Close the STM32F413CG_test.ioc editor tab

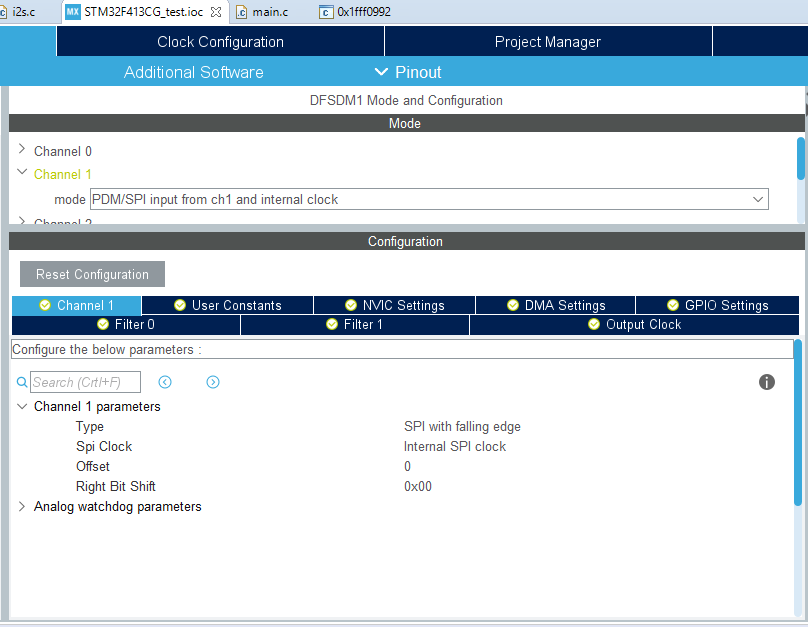click(x=216, y=12)
